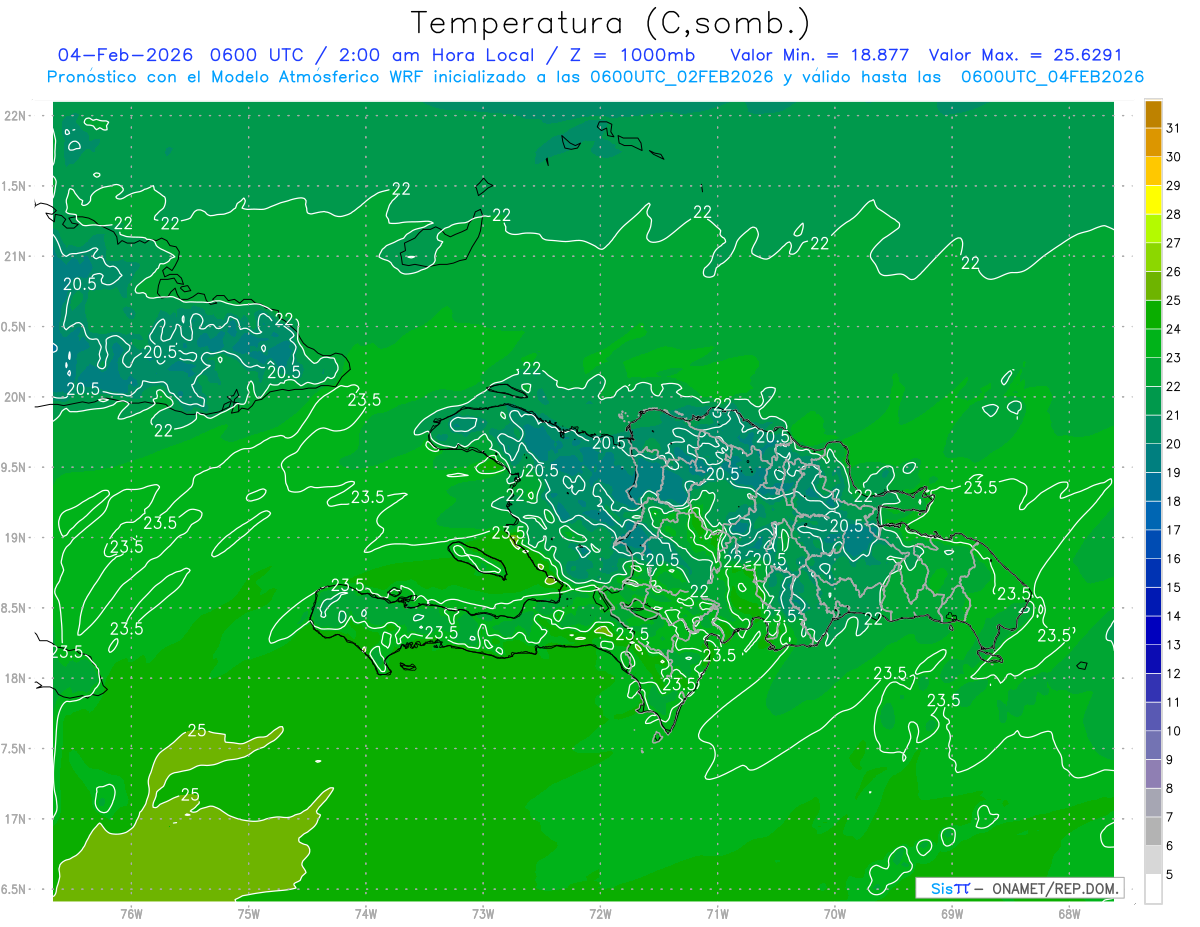The height and width of the screenshot is (927, 1200).
Task: Click the legend value '5'
Action: (x=1170, y=875)
